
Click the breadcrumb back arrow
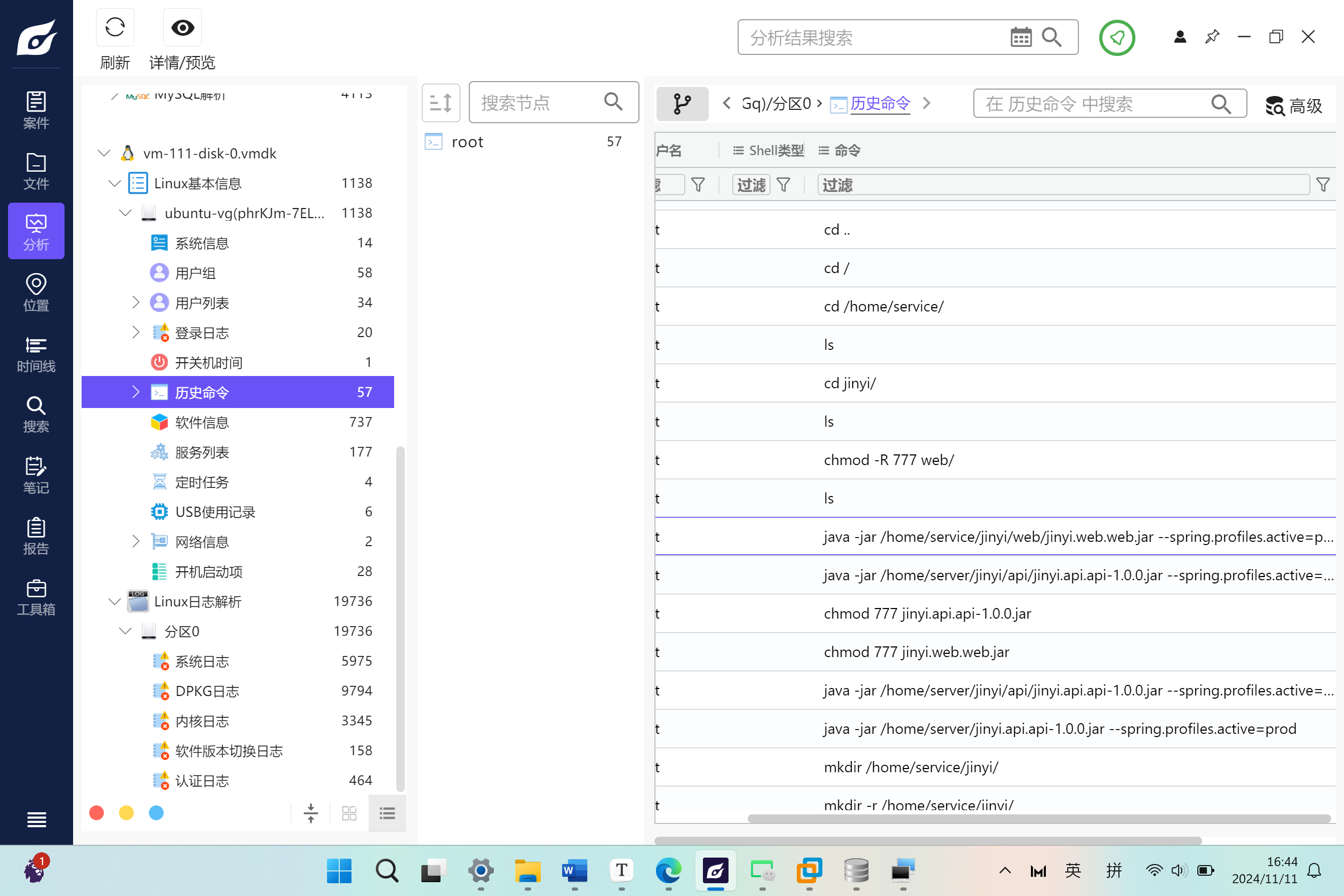726,103
